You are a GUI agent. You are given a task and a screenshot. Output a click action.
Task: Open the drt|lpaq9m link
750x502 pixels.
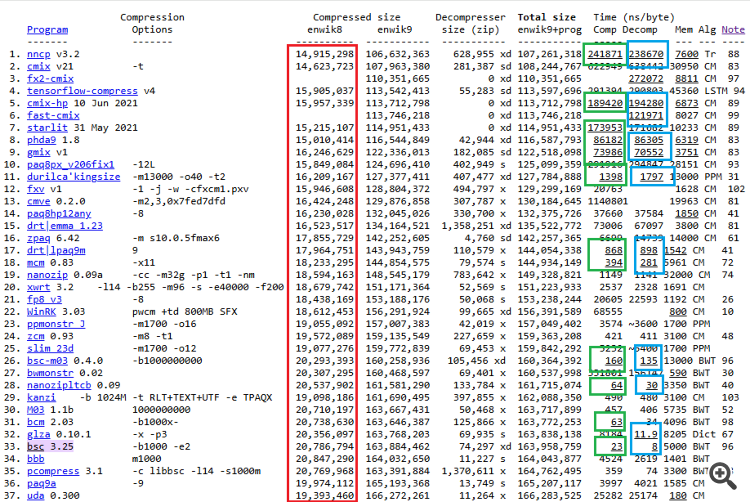[x=56, y=251]
